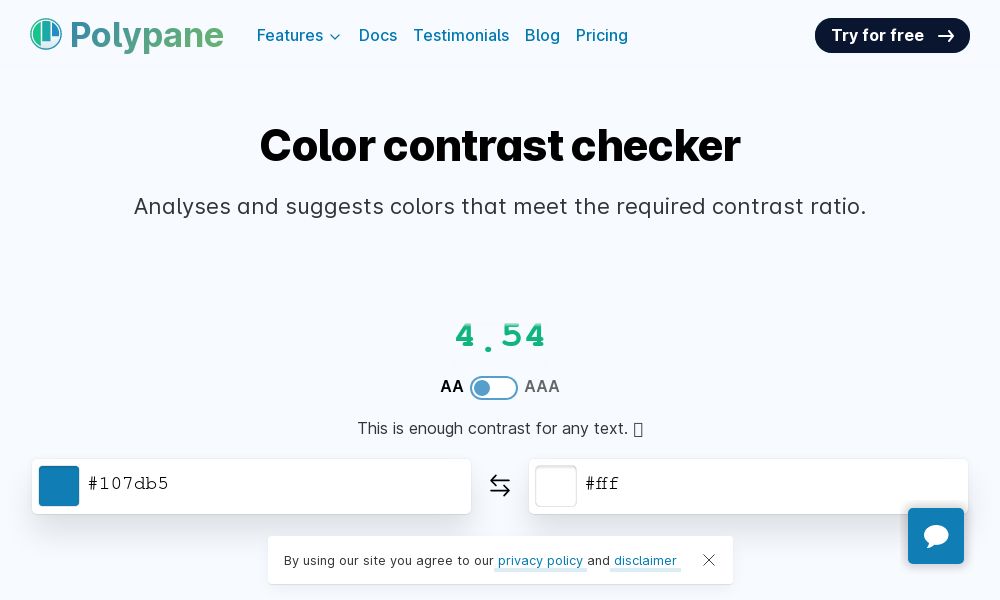Click the swap colors arrow icon
Image resolution: width=1000 pixels, height=600 pixels.
[x=500, y=486]
